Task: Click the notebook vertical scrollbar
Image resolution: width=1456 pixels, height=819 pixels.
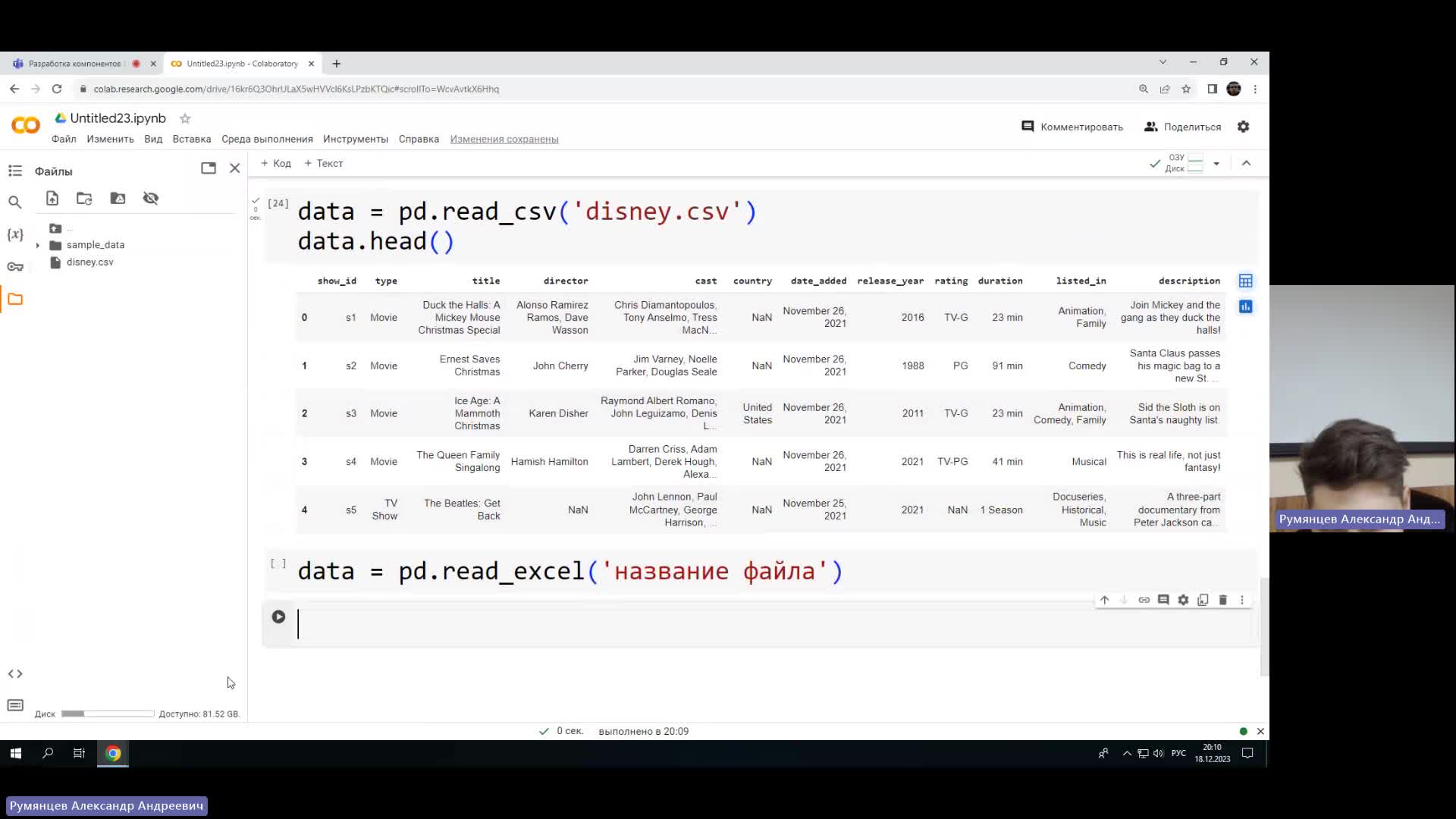Action: (x=1263, y=627)
